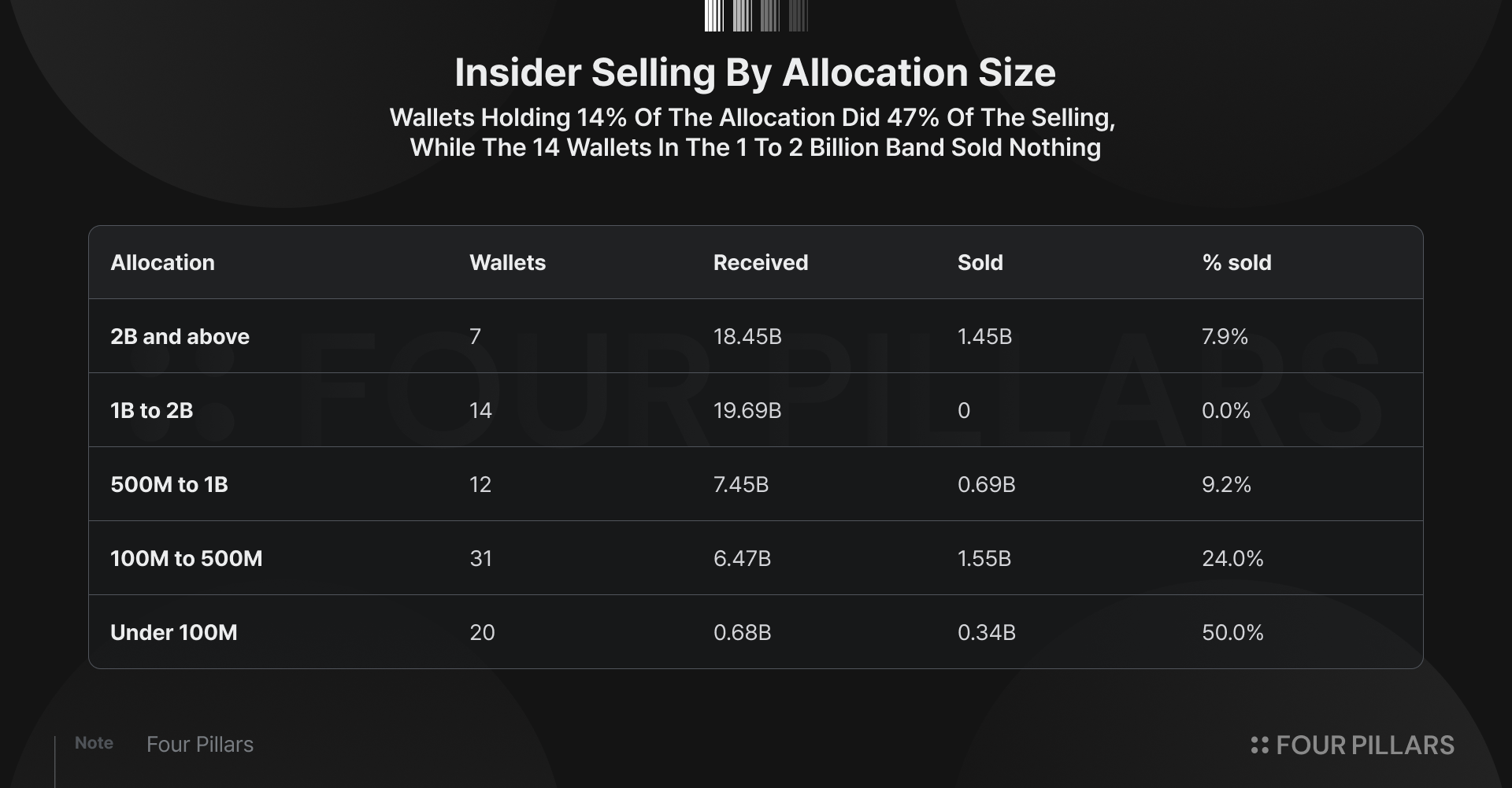This screenshot has height=788, width=1512.
Task: Click the 50.0% sold value
Action: tap(1232, 633)
